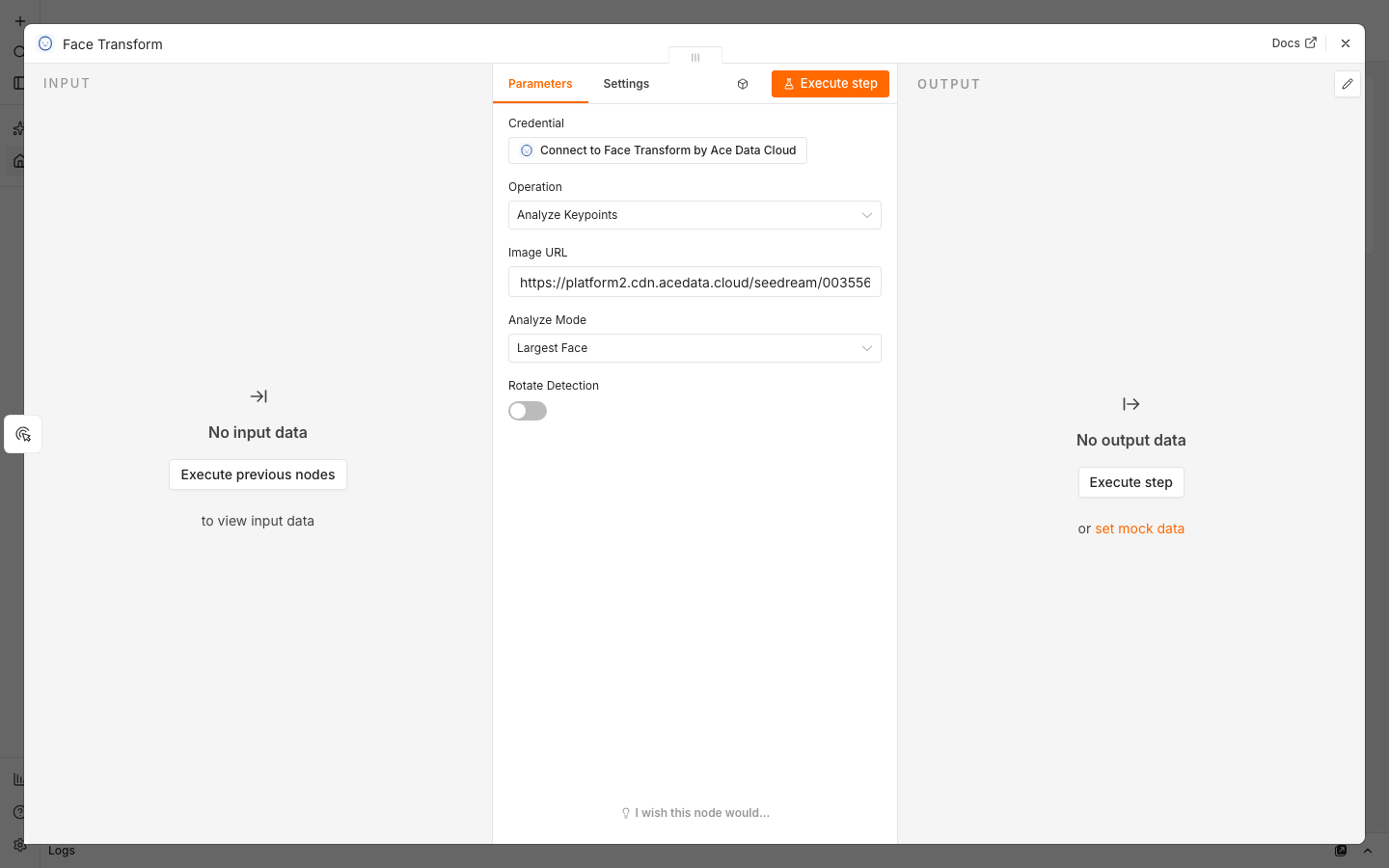Click the floating fingerprint cursor button
This screenshot has width=1389, height=868.
tap(23, 434)
